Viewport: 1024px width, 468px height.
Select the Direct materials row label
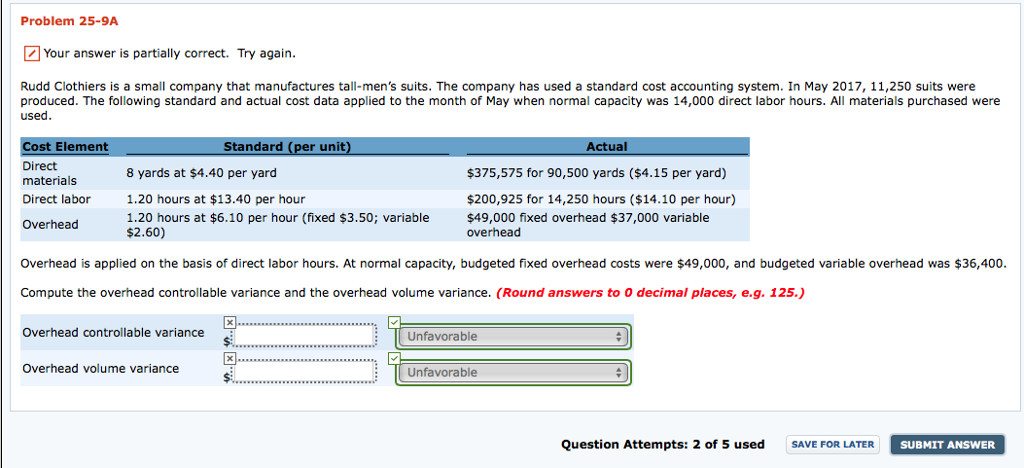[x=49, y=173]
